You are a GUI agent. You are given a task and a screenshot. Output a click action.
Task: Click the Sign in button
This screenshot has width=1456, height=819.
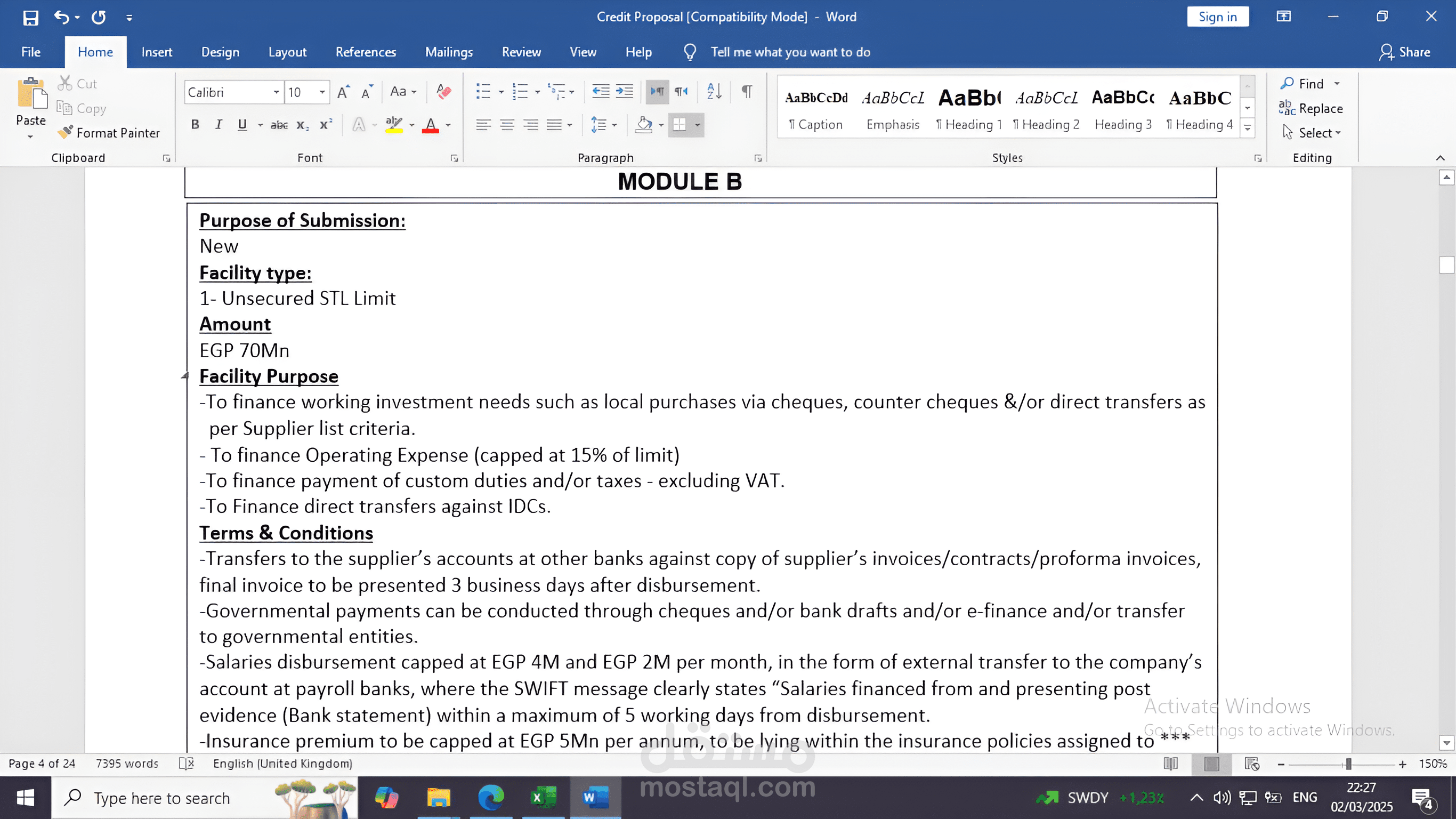[x=1217, y=17]
